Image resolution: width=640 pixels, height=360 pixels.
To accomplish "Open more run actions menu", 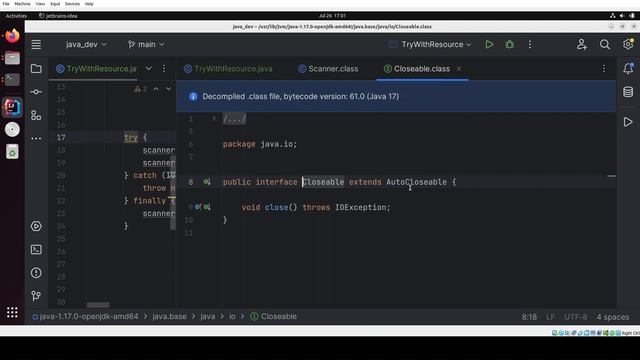I will pos(530,44).
